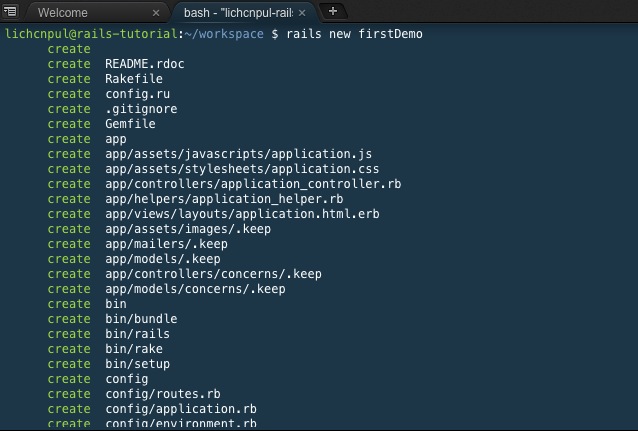Click app/models/.keep line

point(163,259)
